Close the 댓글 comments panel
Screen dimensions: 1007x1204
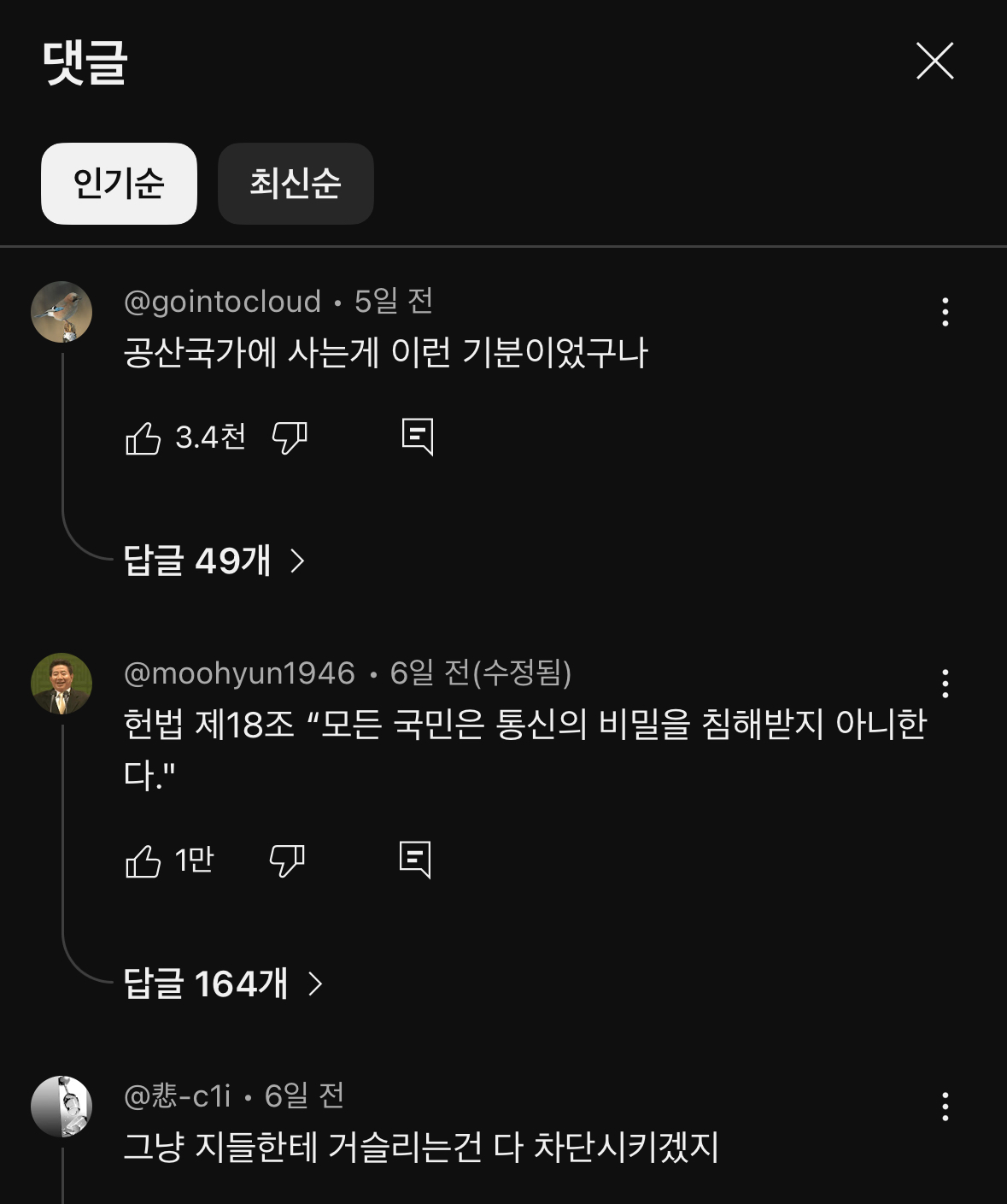tap(934, 61)
